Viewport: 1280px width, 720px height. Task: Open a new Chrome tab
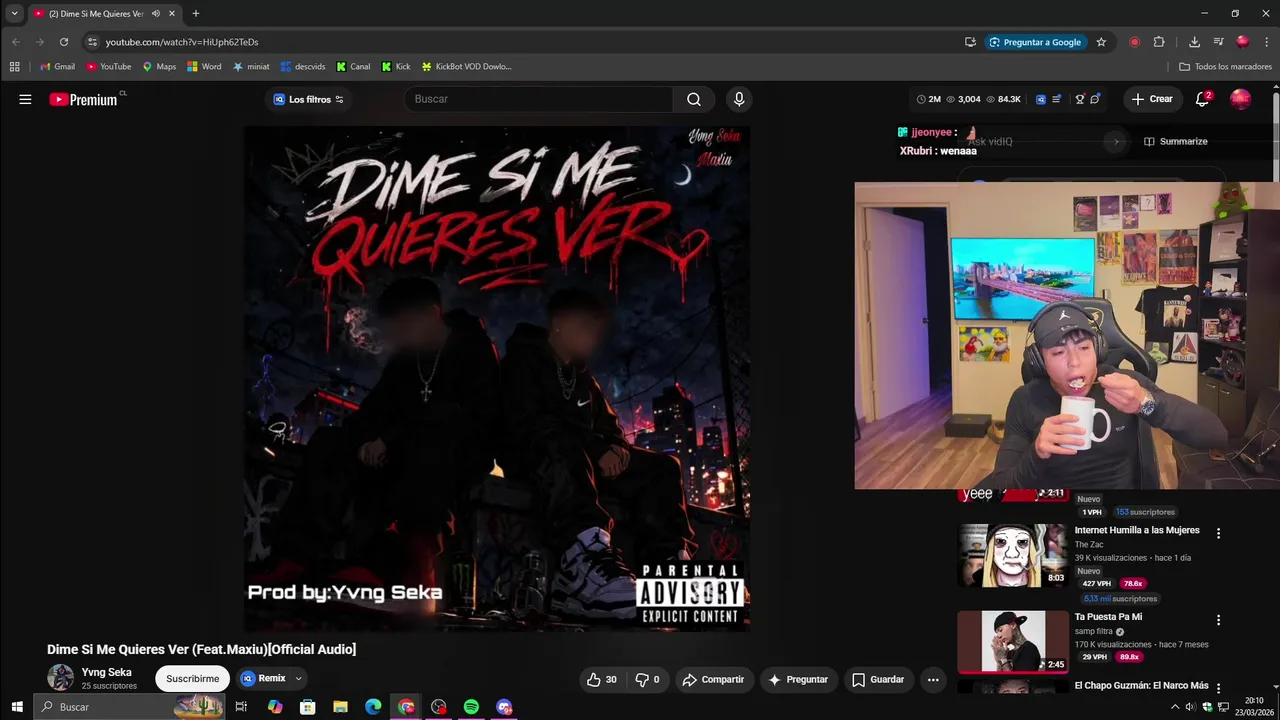[196, 14]
